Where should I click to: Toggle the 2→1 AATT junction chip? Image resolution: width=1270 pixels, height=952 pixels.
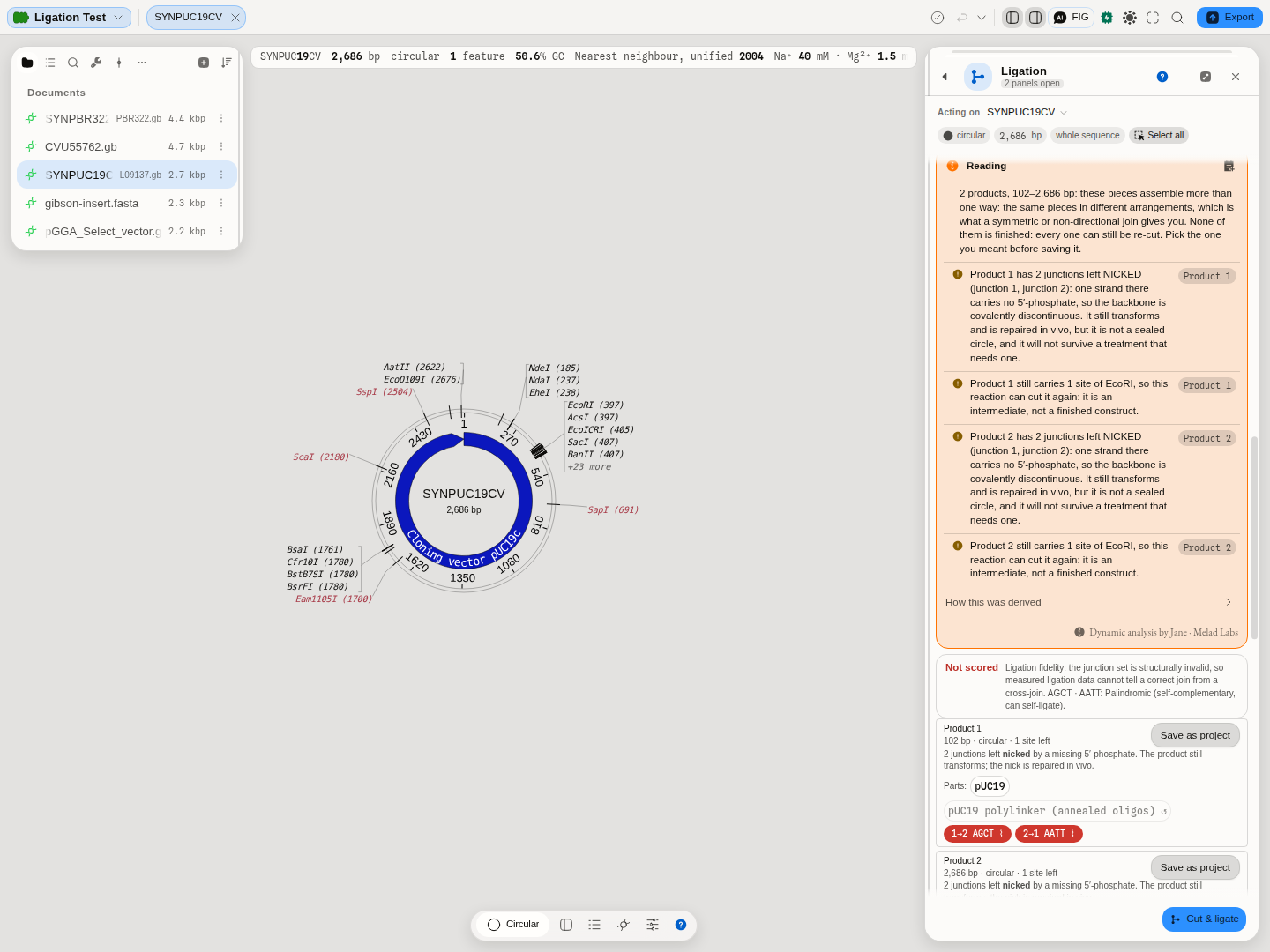[x=1049, y=834]
